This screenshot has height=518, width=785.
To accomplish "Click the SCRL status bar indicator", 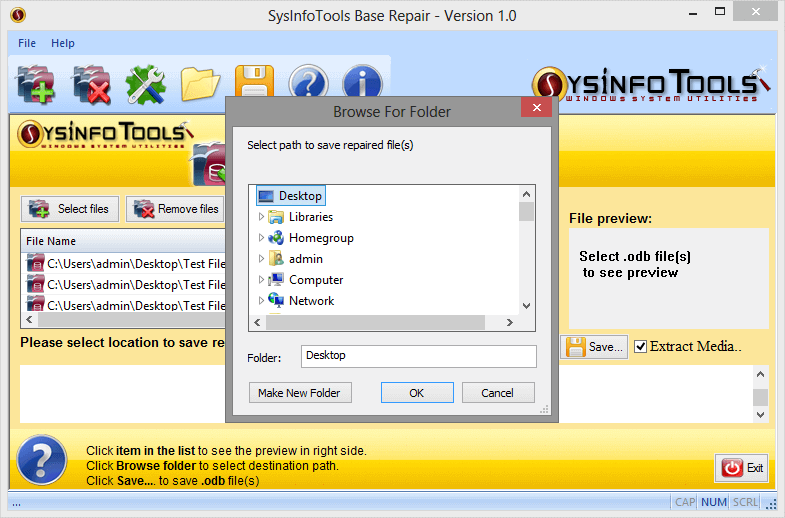I will (745, 502).
